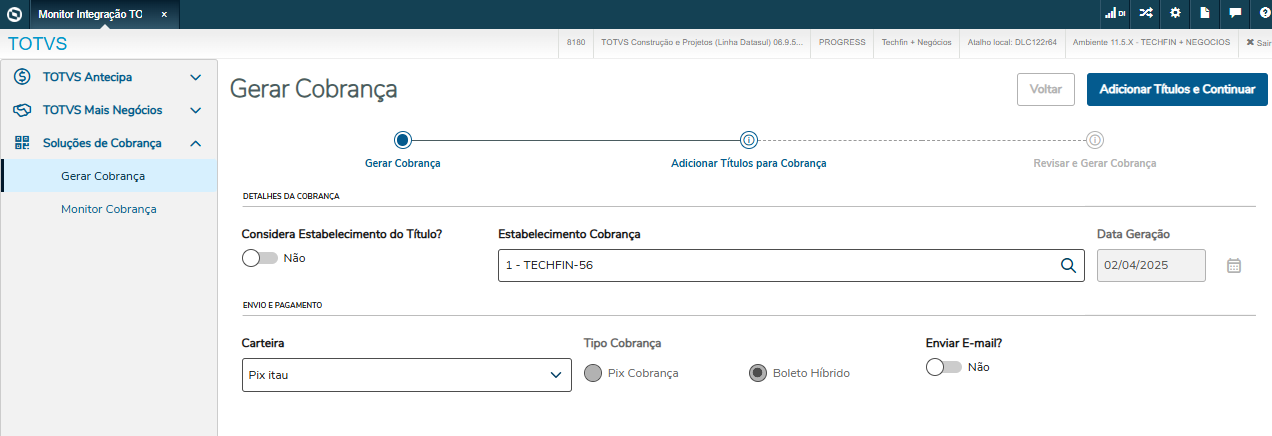Click the Sair logout link
This screenshot has height=436, width=1272.
click(1257, 43)
